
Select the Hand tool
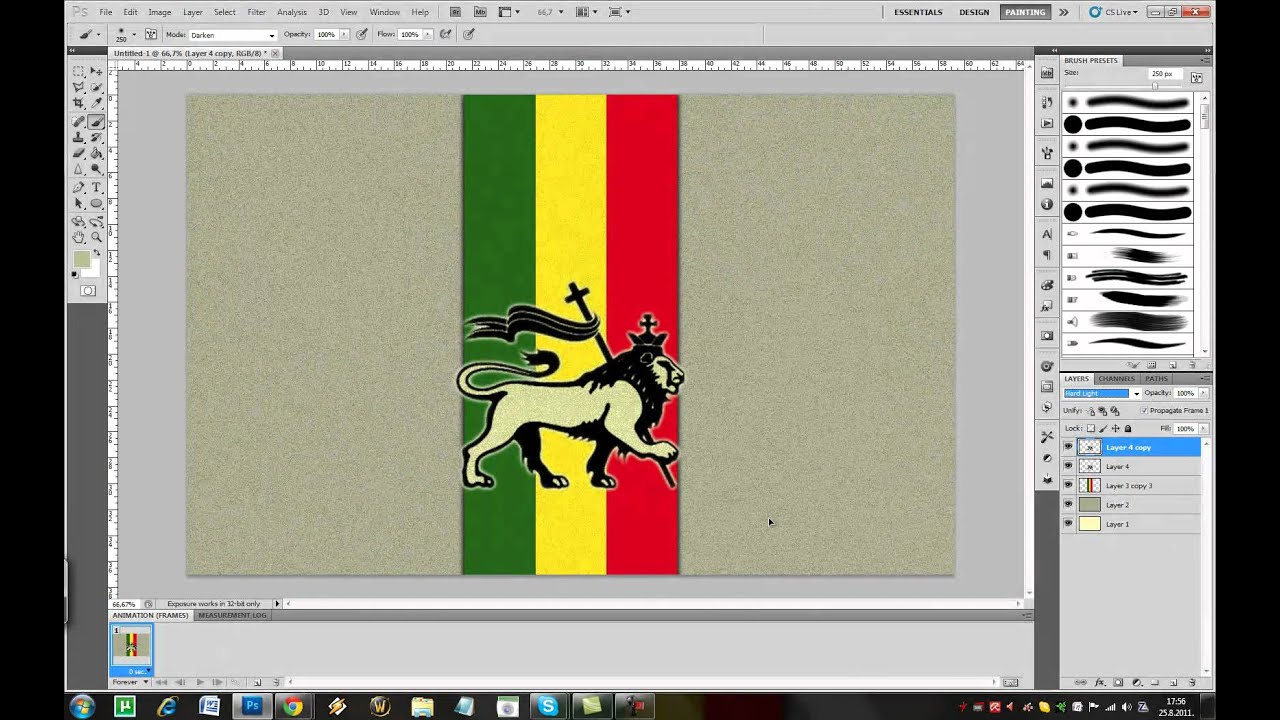79,237
